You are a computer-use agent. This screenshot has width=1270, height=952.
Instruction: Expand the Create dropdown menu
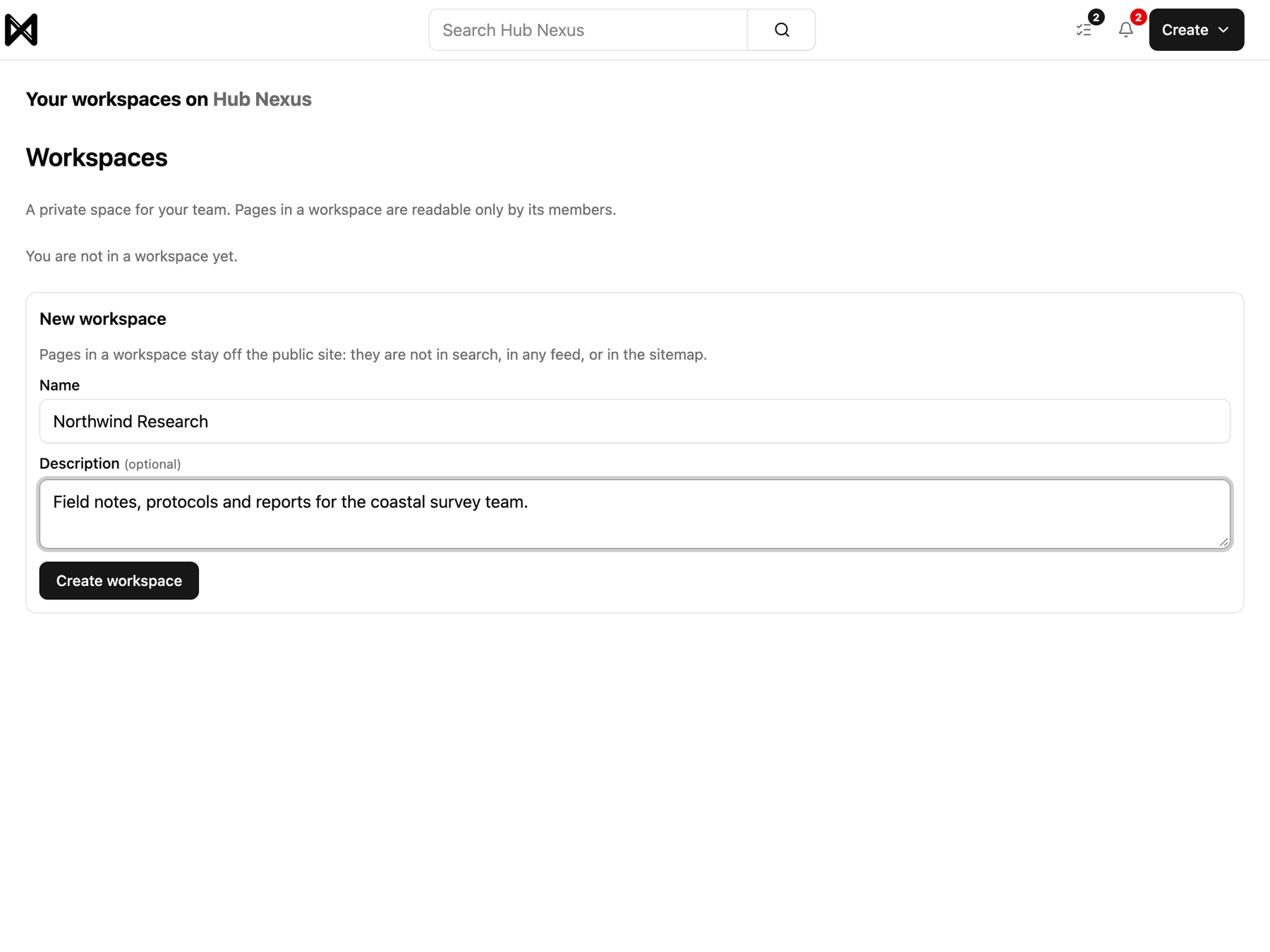click(1196, 30)
